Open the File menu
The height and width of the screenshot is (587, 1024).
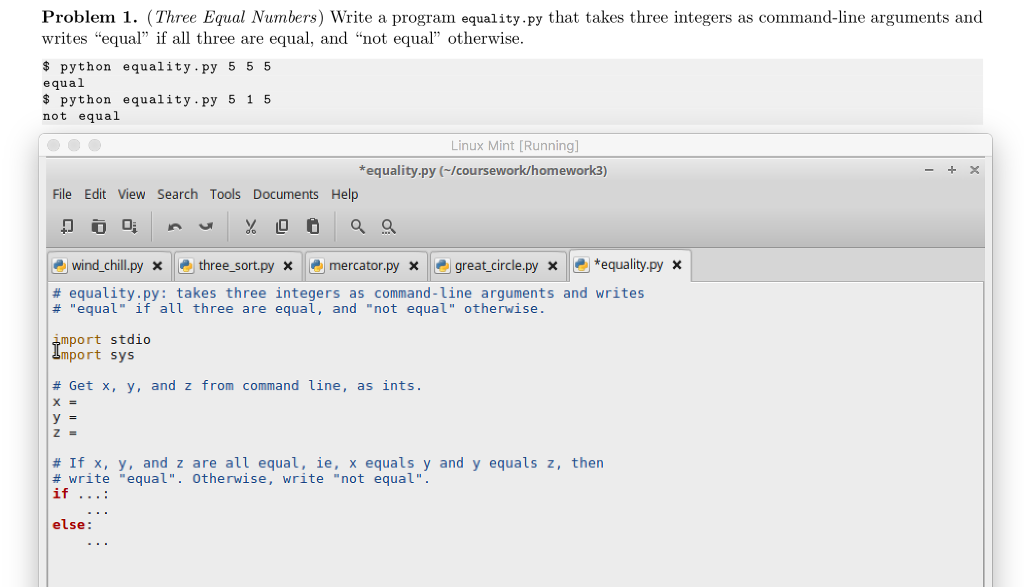click(x=61, y=194)
